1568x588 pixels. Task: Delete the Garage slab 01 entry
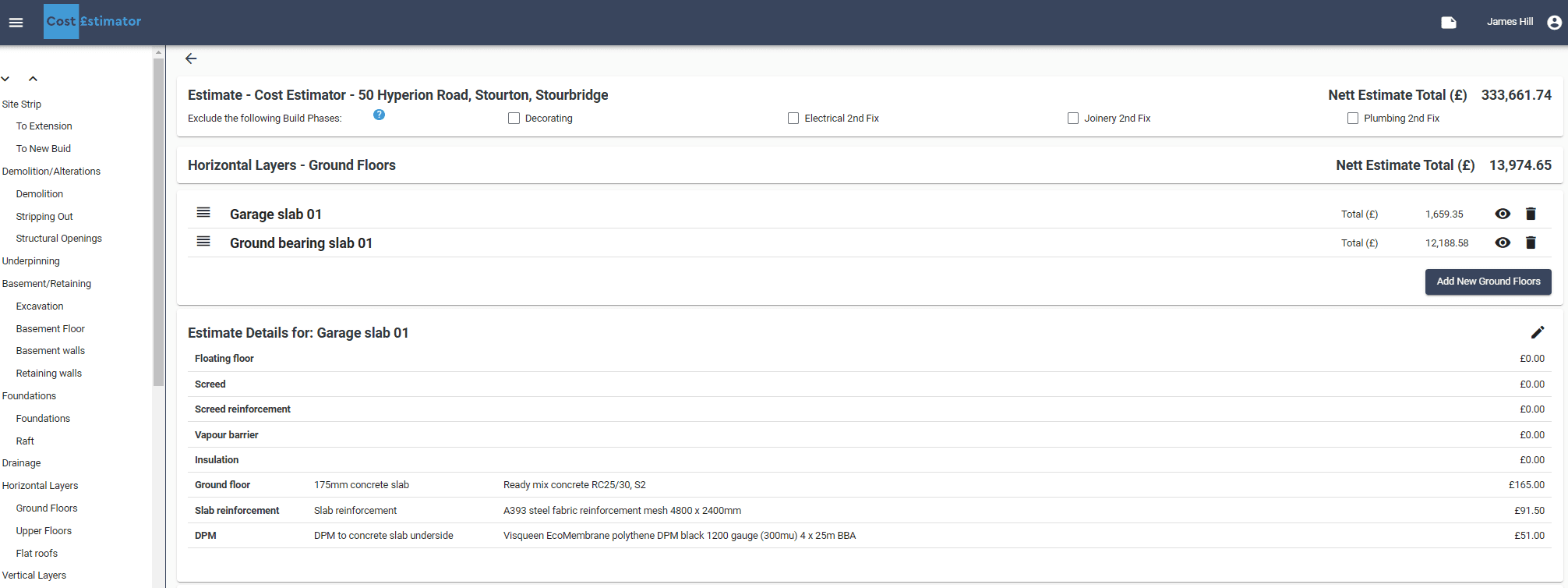click(1530, 214)
